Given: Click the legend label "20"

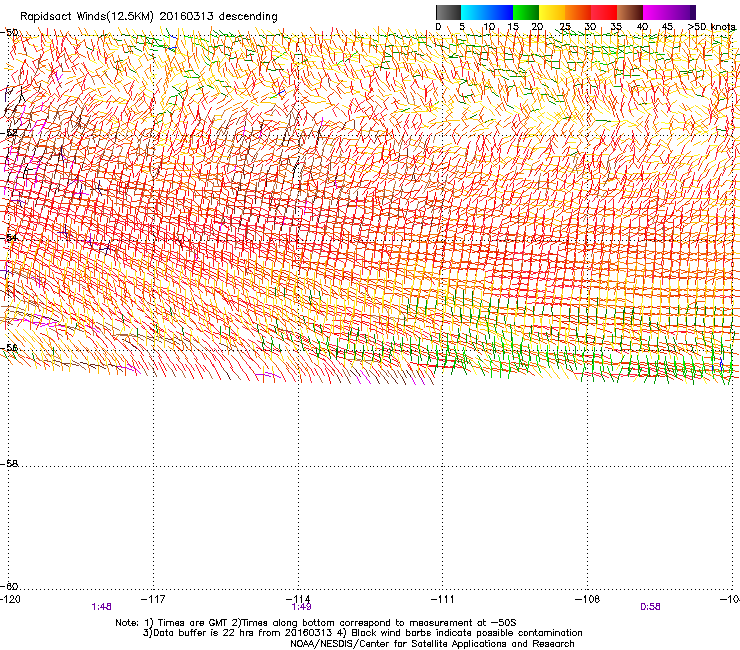Looking at the screenshot, I should coord(537,27).
